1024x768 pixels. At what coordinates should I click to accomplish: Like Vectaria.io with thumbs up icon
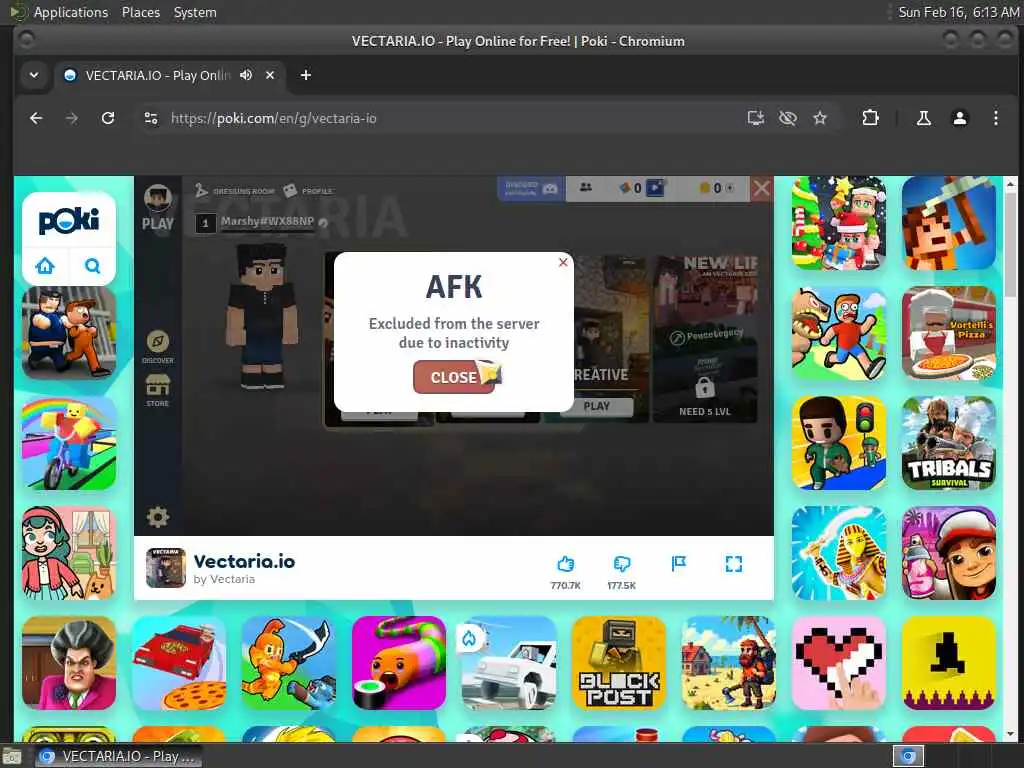[x=566, y=564]
